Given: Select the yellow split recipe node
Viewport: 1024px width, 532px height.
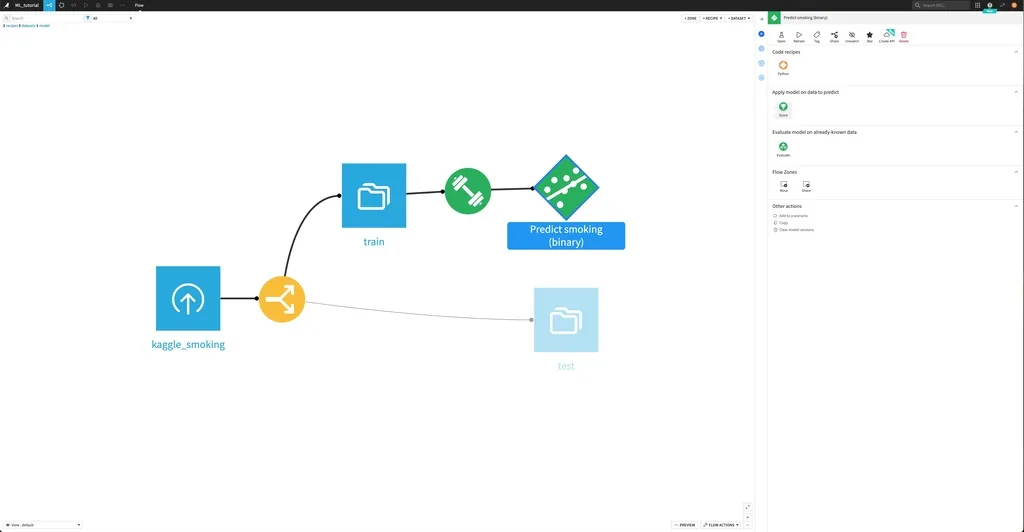Looking at the screenshot, I should click(282, 299).
